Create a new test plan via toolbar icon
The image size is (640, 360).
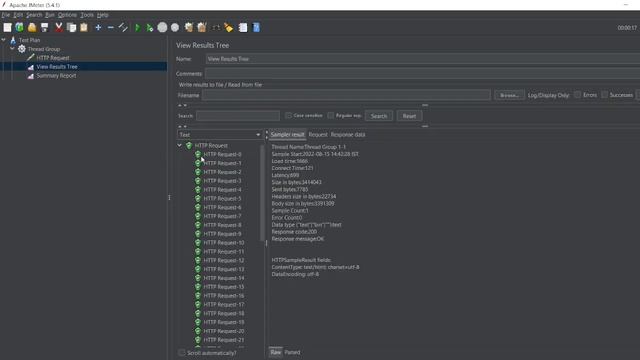point(7,27)
